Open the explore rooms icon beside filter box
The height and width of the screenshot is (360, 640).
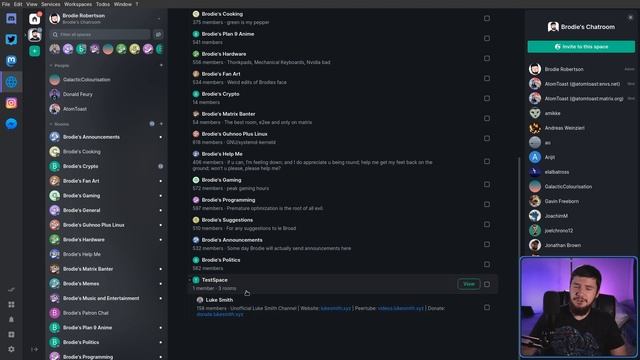(158, 35)
